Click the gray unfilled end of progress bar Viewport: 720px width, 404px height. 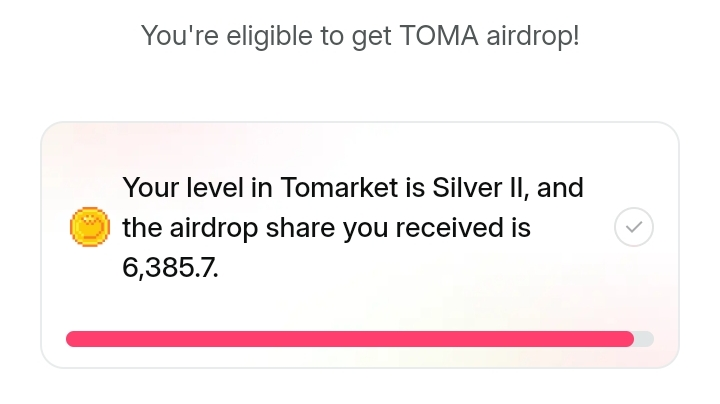tap(644, 339)
